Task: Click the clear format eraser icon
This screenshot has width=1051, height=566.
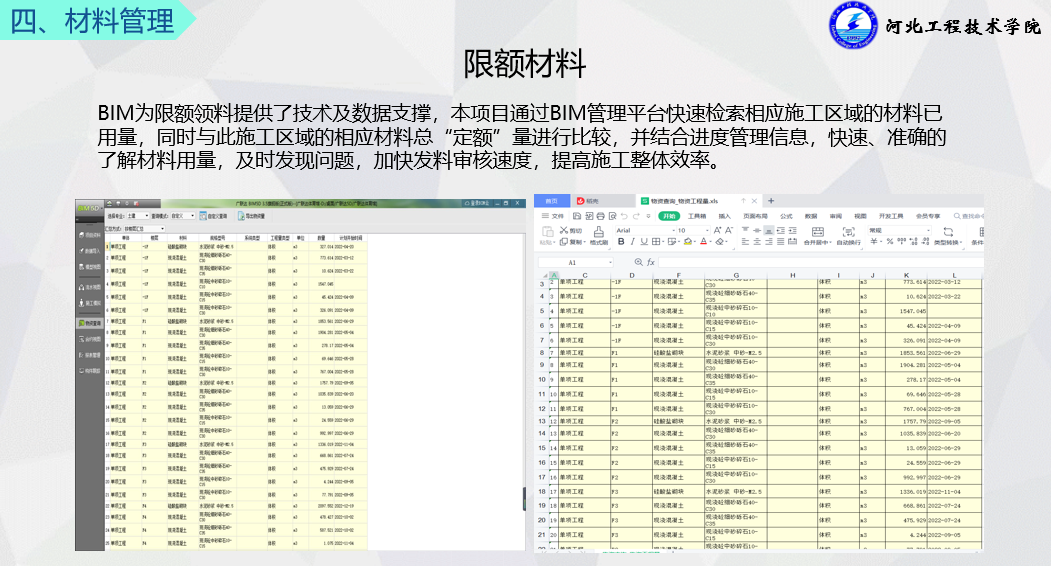Action: pos(719,241)
